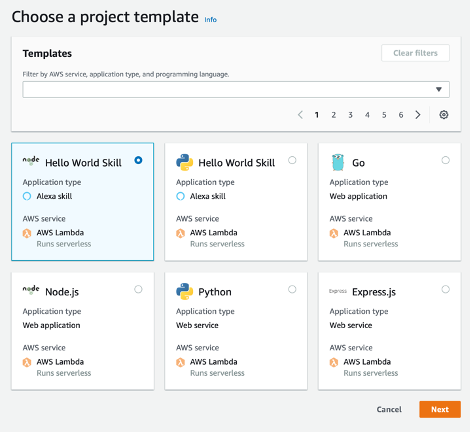This screenshot has width=470, height=432.
Task: Select the Python Hello World Skill radio button
Action: (x=292, y=160)
